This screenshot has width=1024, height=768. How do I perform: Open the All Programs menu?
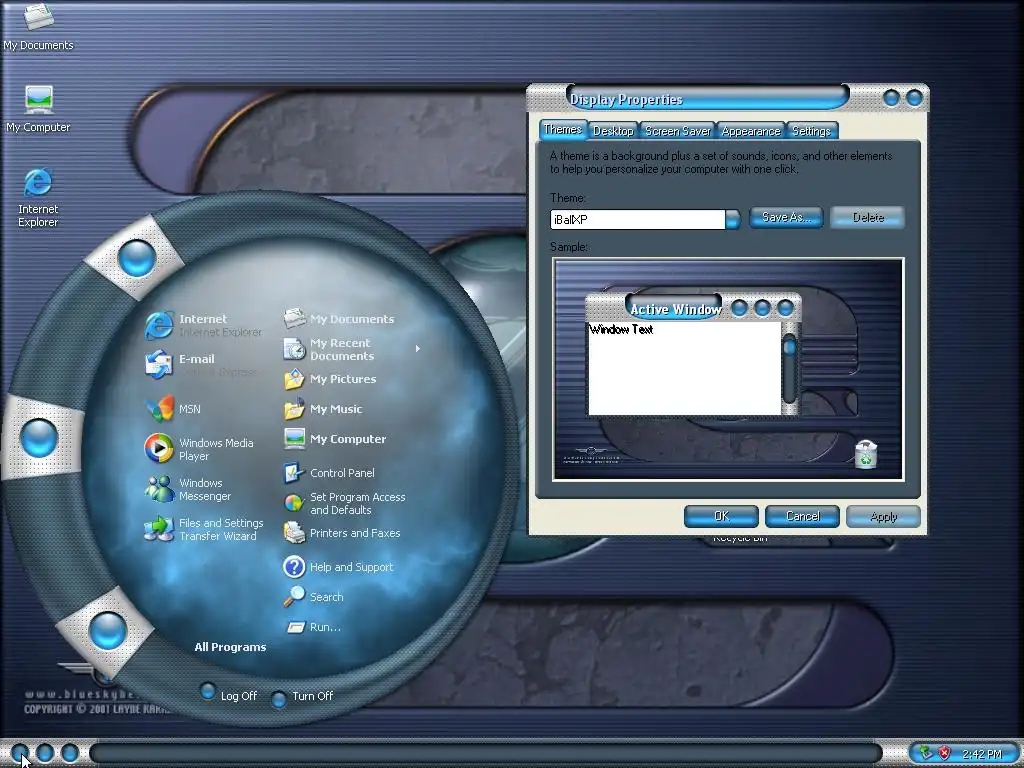[x=230, y=647]
